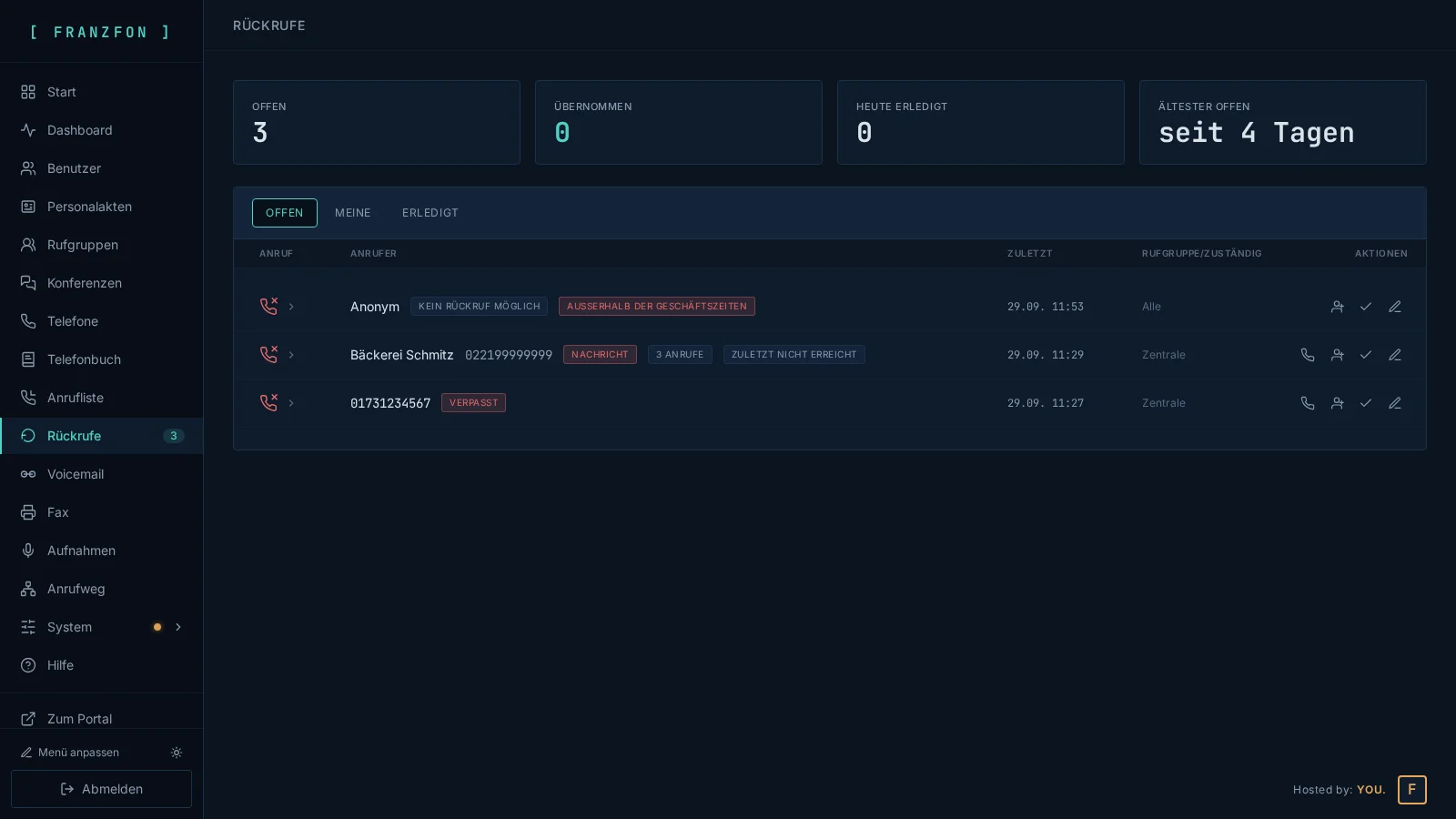The image size is (1456, 819).
Task: Click the Nachricht tag on Bäckerei Schmitz
Action: [x=600, y=355]
